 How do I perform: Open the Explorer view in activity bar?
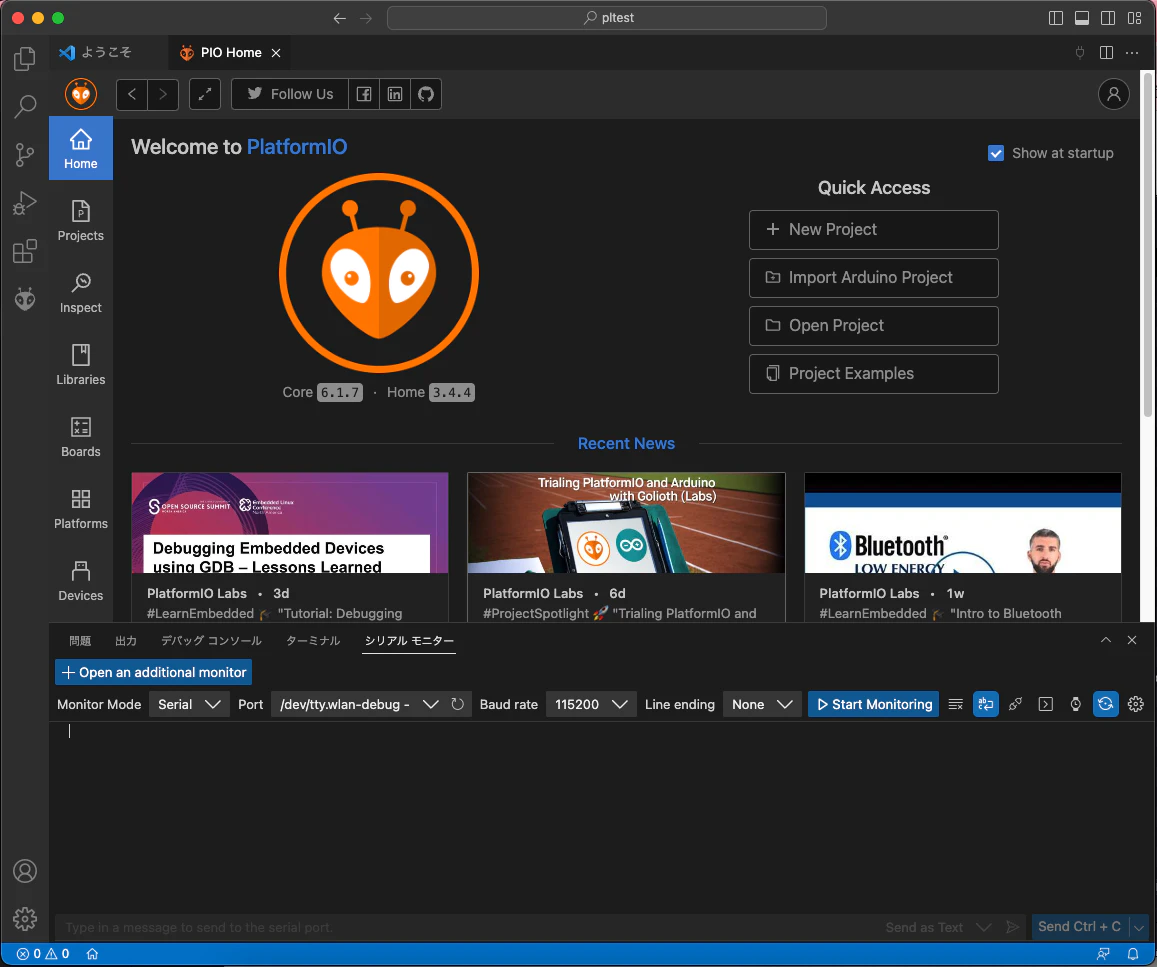coord(24,58)
